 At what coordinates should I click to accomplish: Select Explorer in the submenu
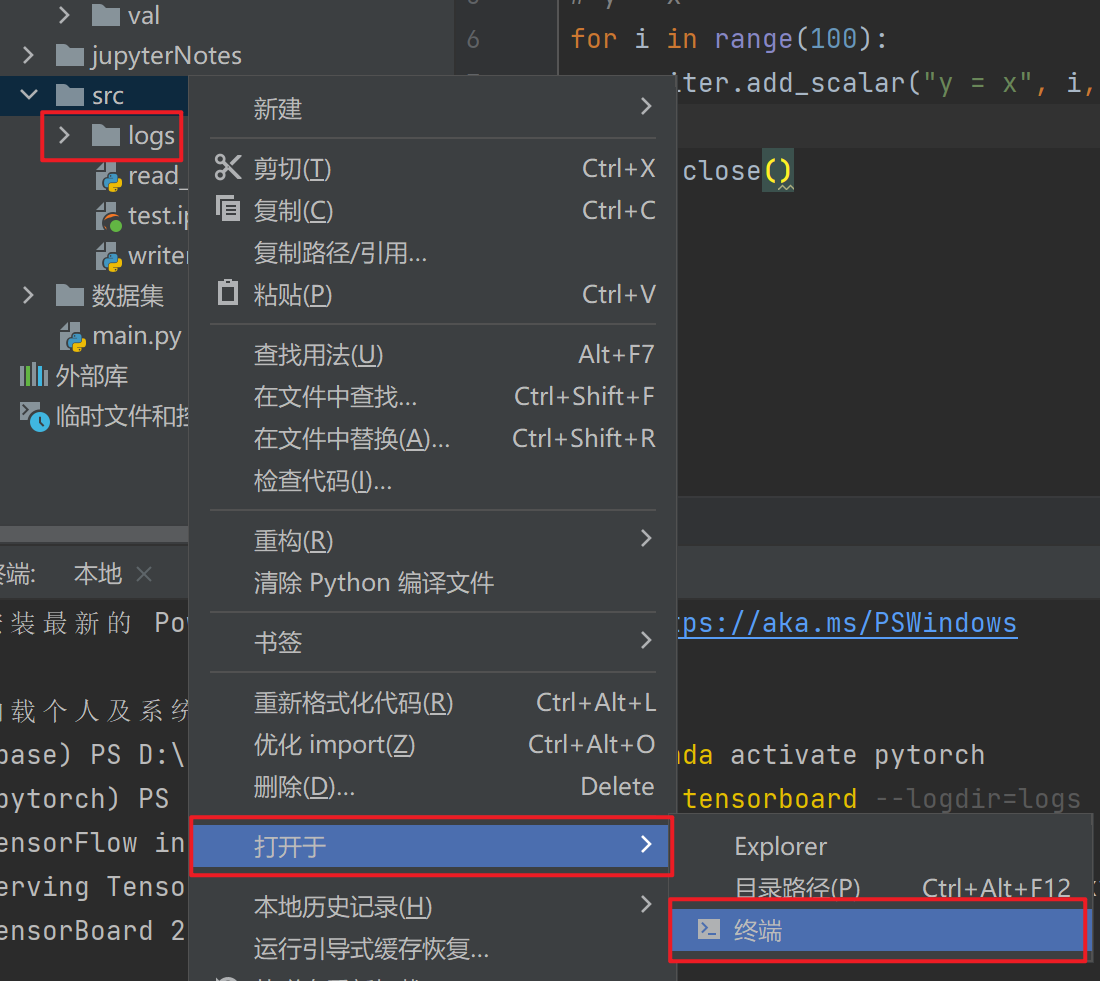[x=780, y=846]
